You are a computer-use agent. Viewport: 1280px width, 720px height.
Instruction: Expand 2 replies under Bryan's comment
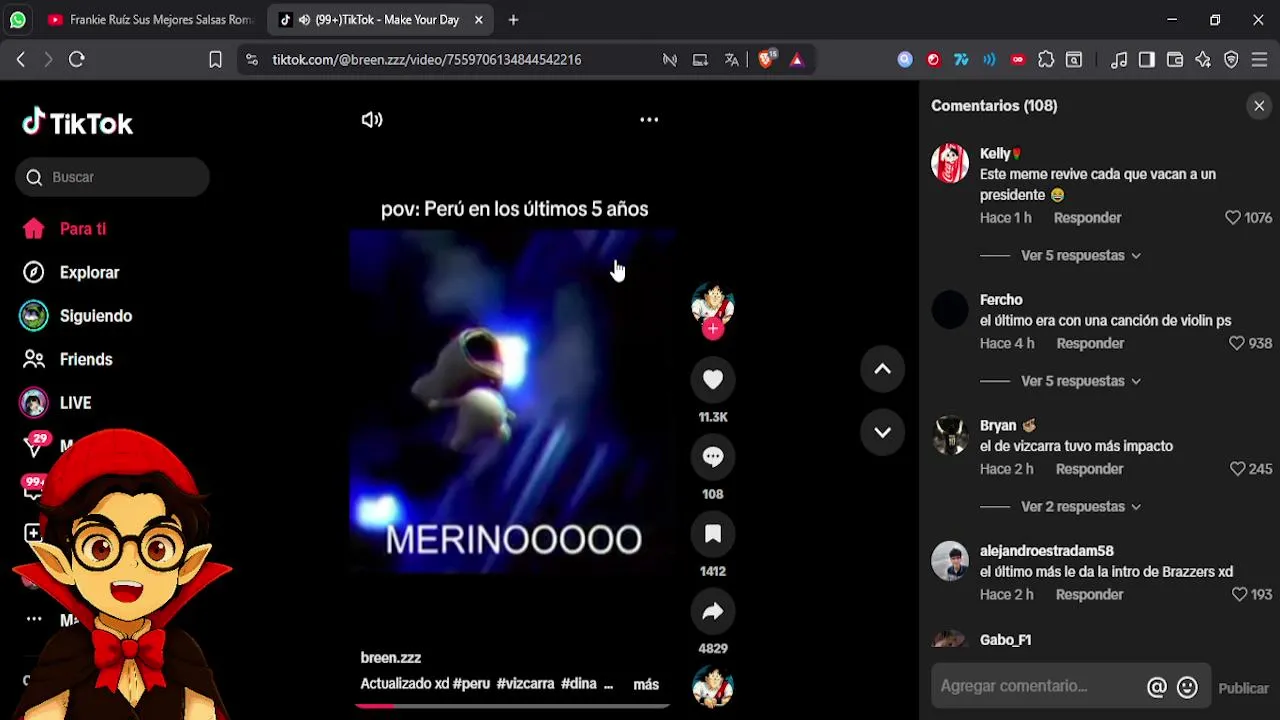[1080, 507]
